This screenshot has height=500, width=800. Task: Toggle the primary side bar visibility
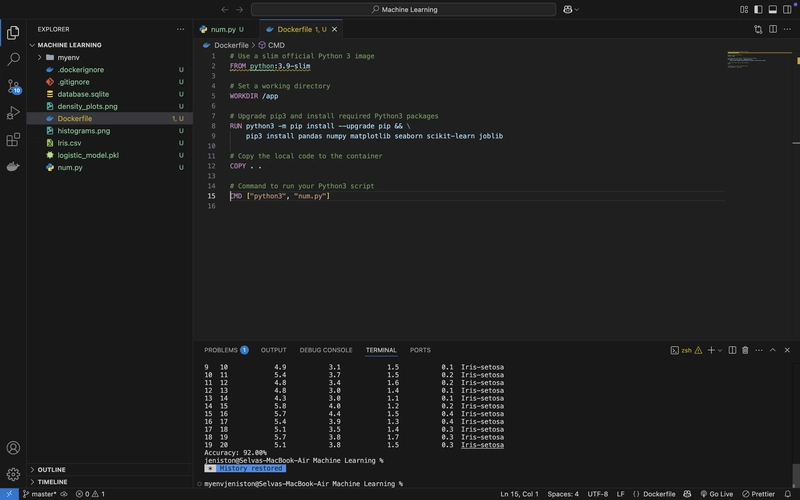(758, 9)
